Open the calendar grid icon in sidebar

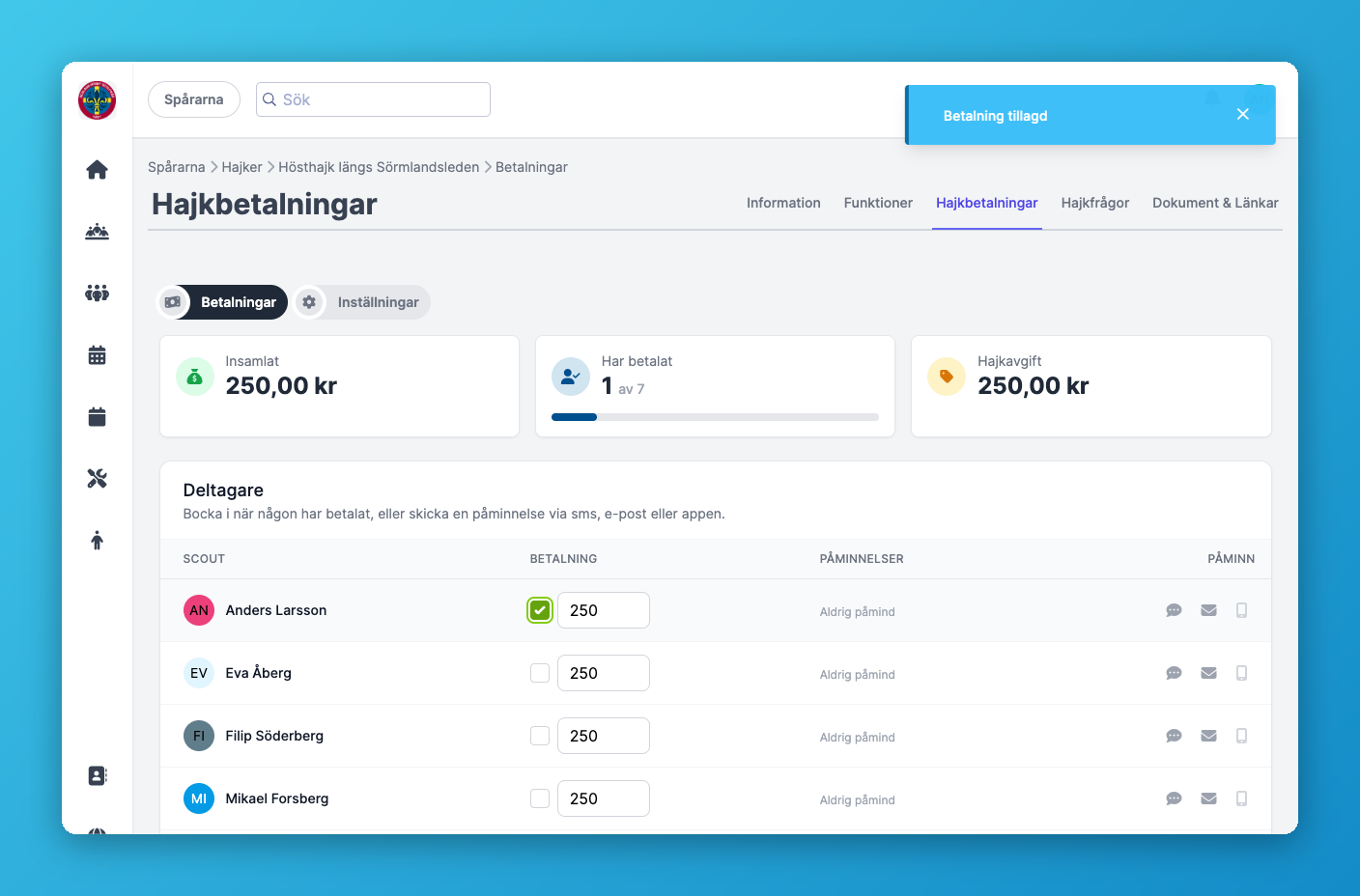pos(97,355)
